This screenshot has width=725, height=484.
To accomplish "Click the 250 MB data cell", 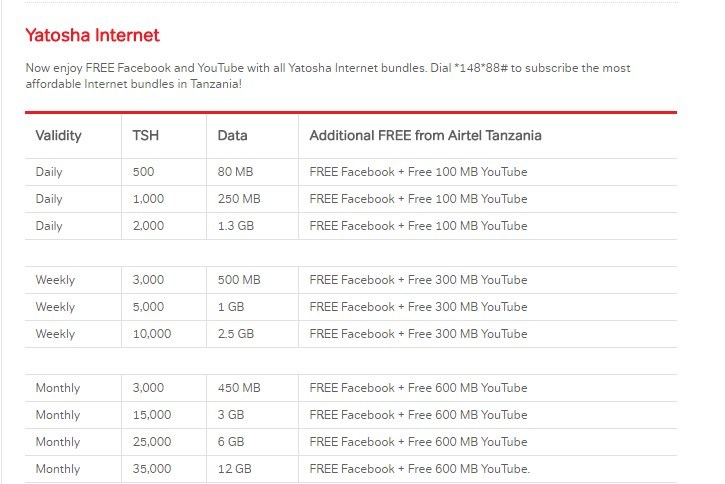I will (239, 199).
